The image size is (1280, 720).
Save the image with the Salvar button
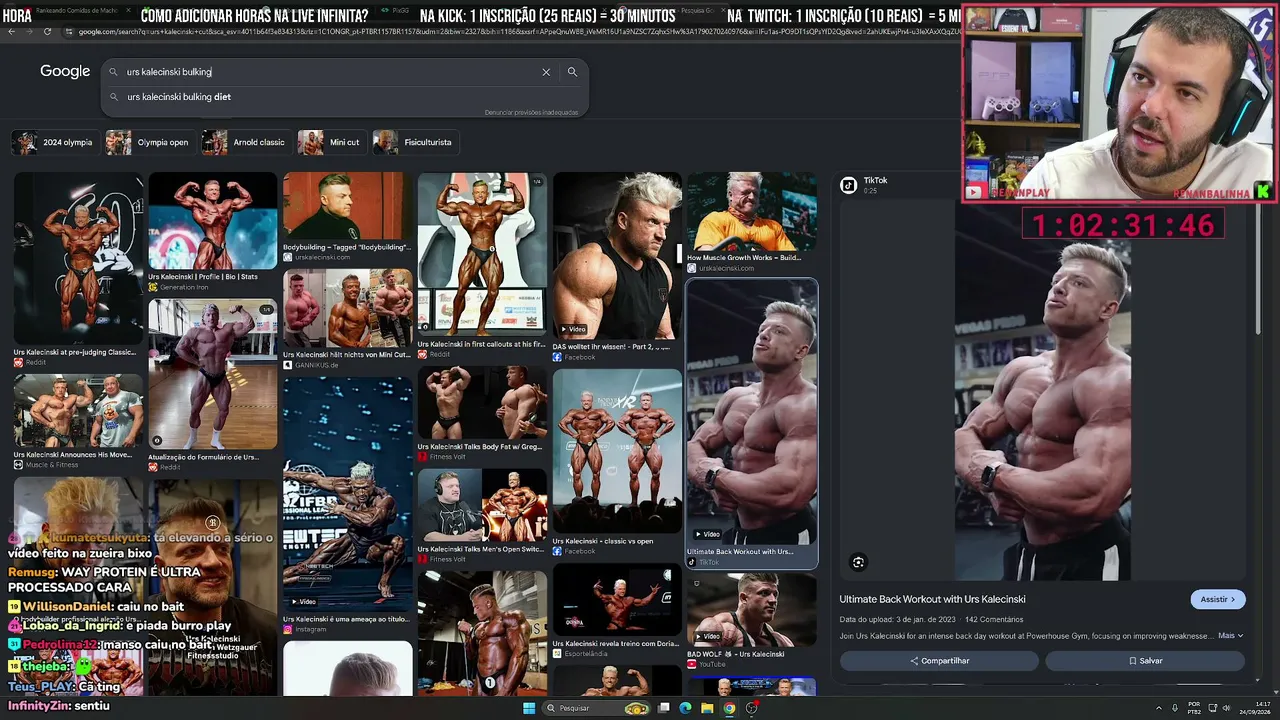tap(1145, 661)
